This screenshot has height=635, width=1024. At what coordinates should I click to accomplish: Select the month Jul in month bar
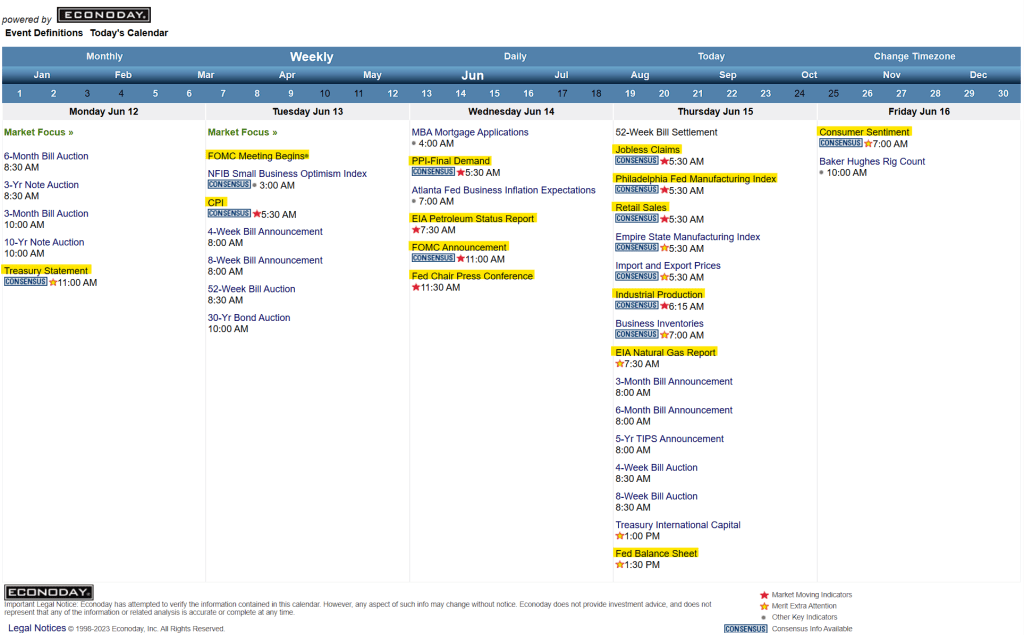[x=561, y=75]
